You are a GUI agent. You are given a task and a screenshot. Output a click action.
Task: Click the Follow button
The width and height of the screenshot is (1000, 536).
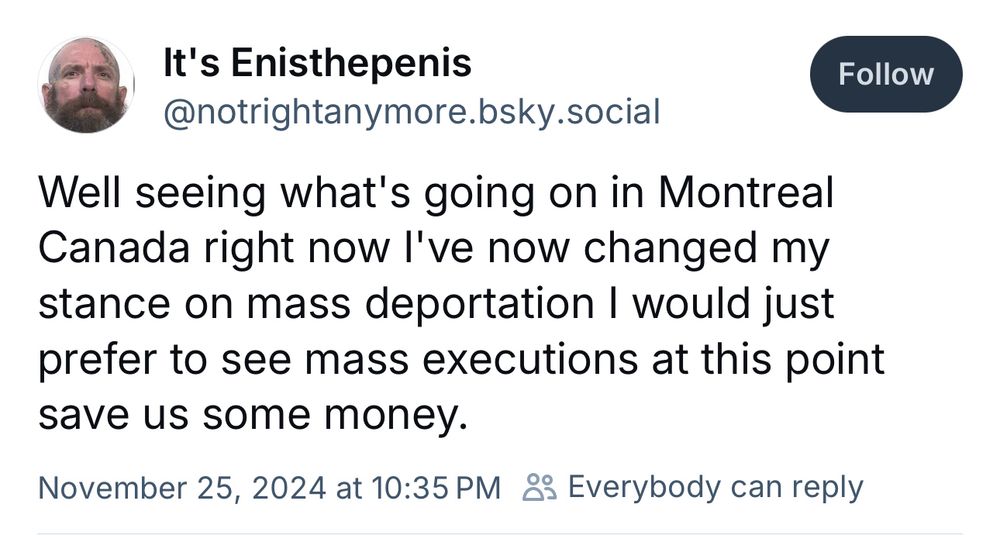(x=885, y=74)
